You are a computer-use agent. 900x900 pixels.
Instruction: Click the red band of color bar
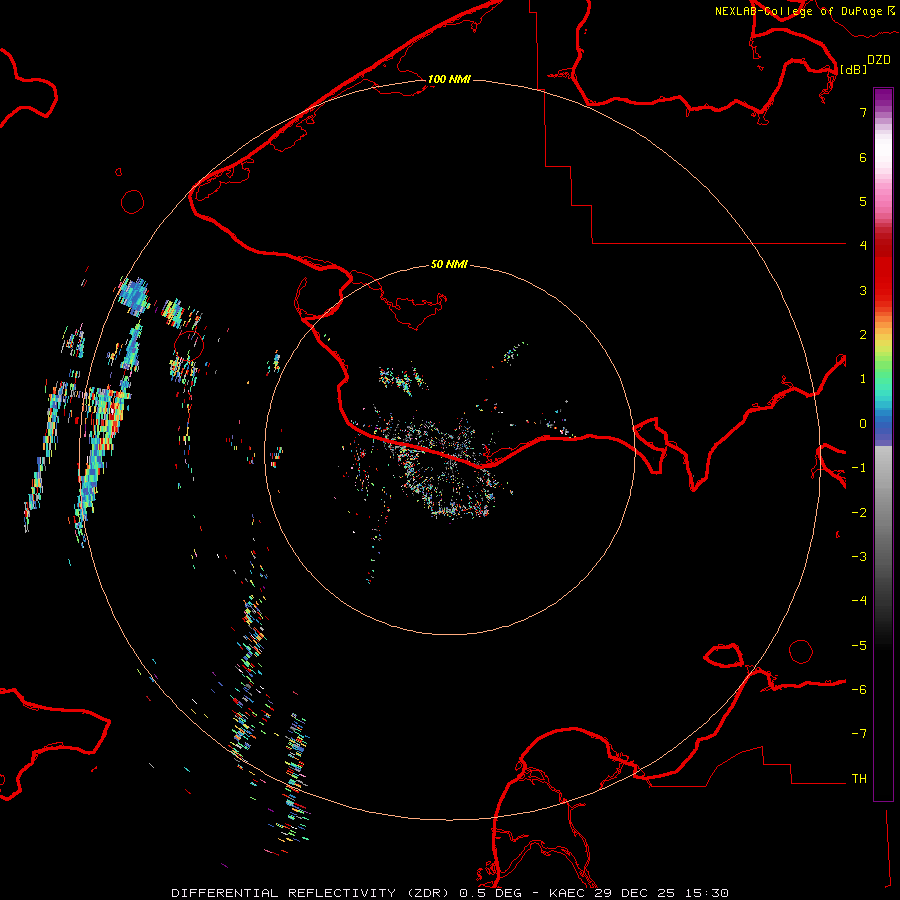(883, 270)
